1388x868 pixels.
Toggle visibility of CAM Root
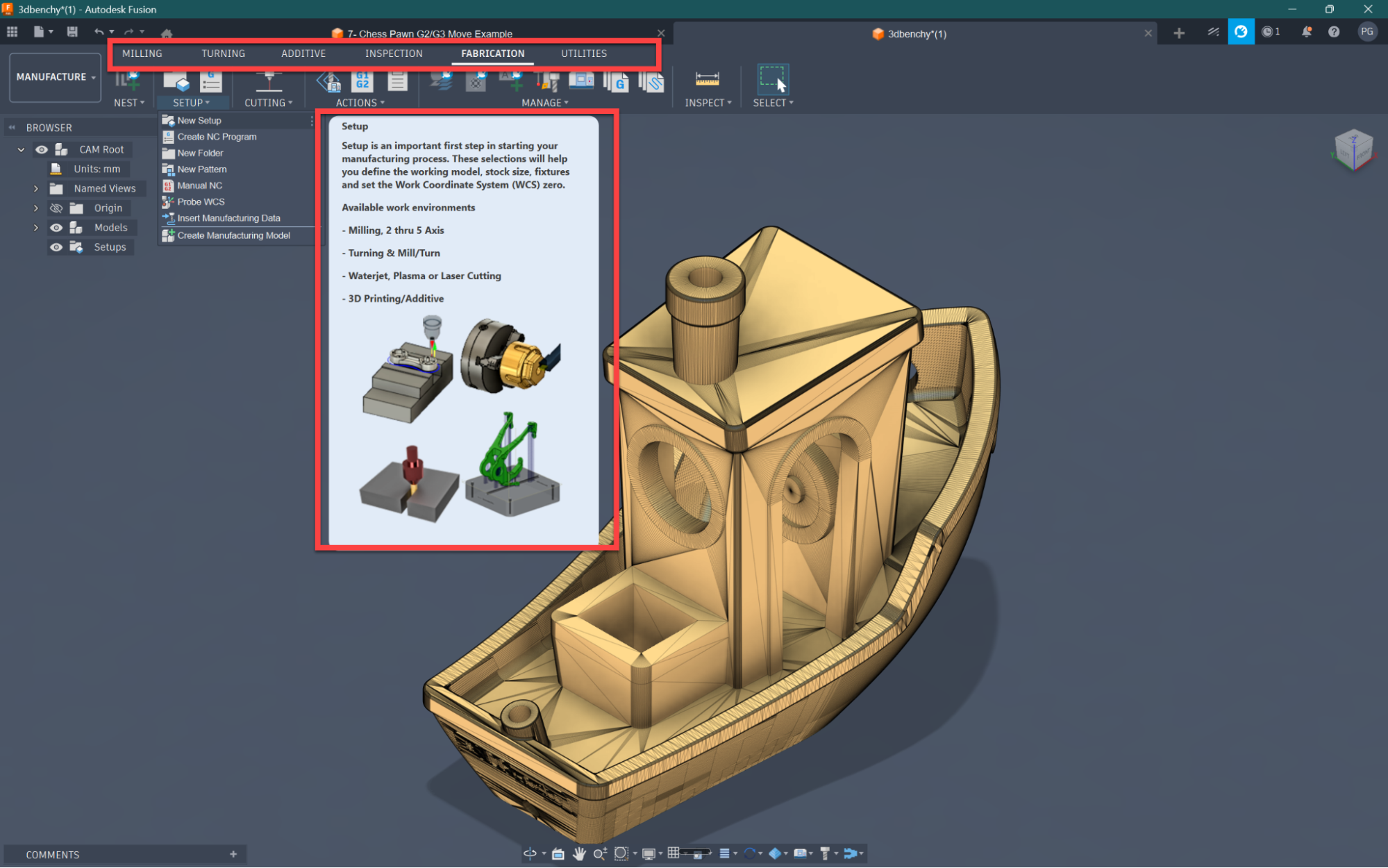point(42,149)
